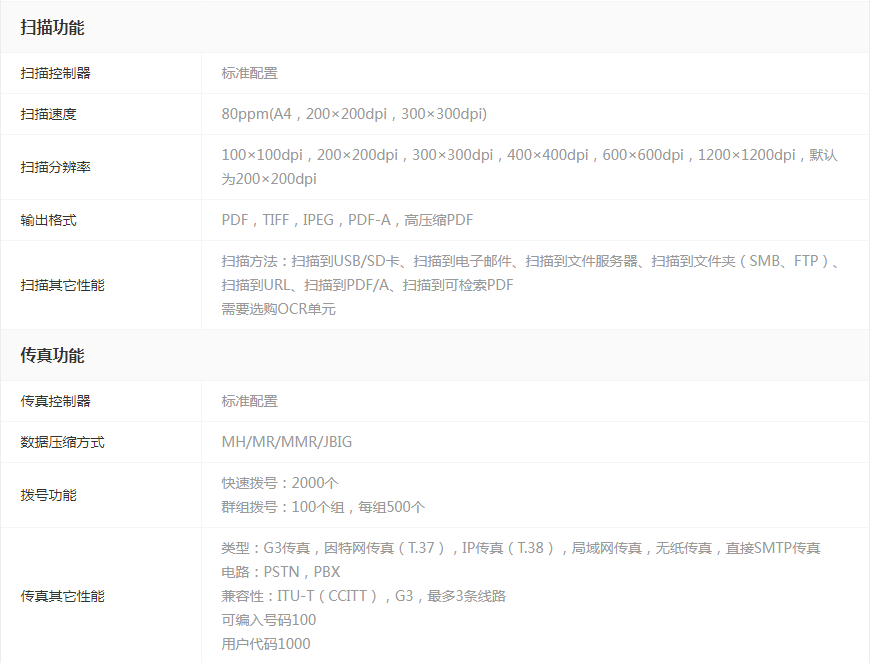Click the 需要选购OCR单元 note text

(279, 308)
